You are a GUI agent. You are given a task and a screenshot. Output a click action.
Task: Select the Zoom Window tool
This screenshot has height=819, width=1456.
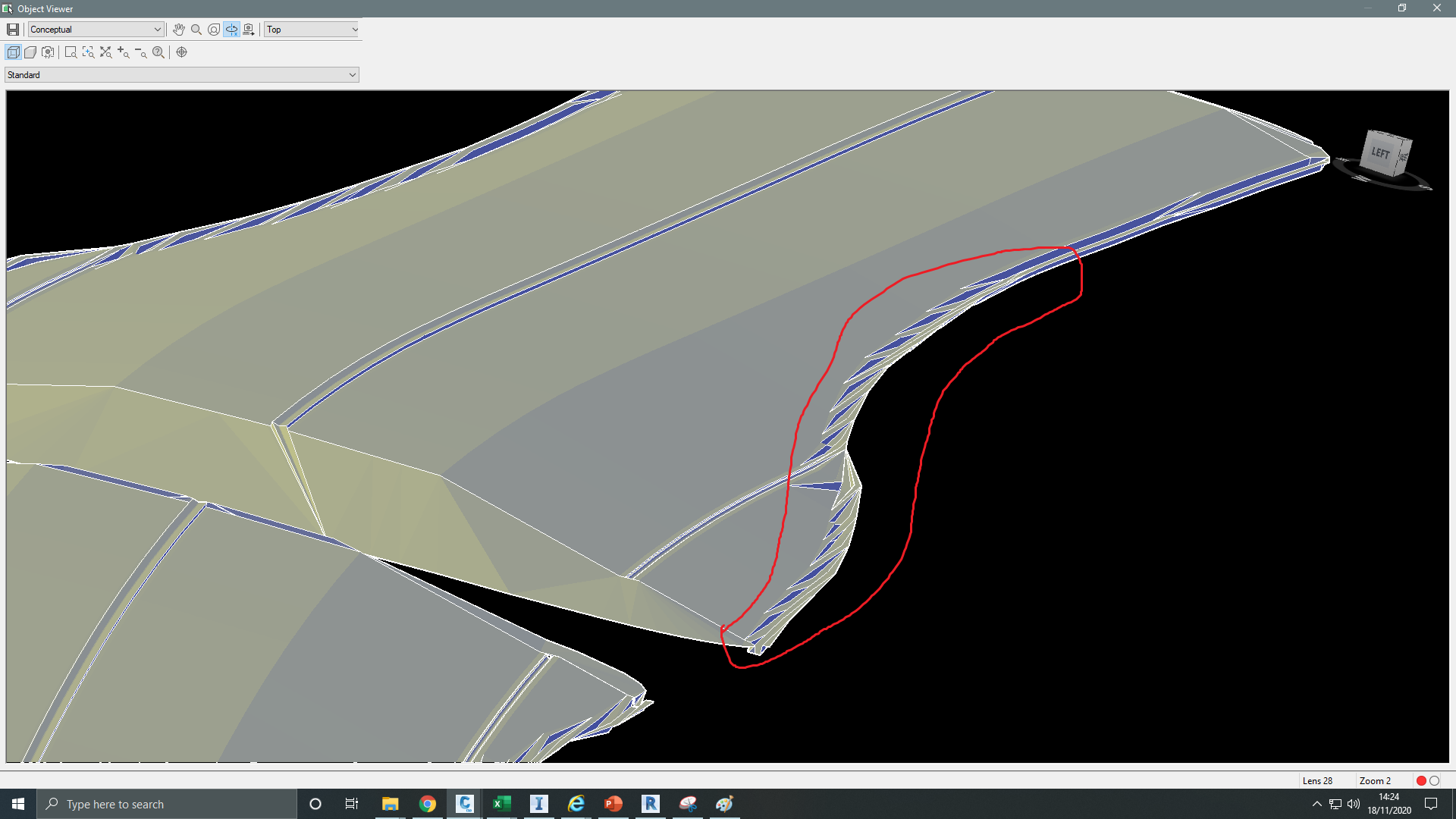[x=70, y=52]
